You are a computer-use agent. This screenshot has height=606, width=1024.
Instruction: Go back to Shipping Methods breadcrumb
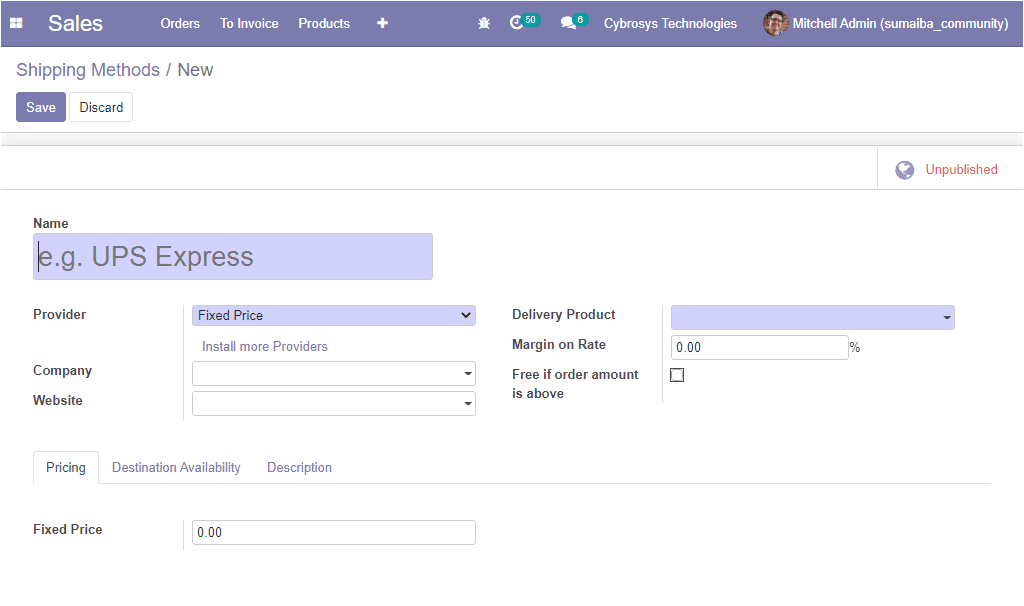click(88, 70)
